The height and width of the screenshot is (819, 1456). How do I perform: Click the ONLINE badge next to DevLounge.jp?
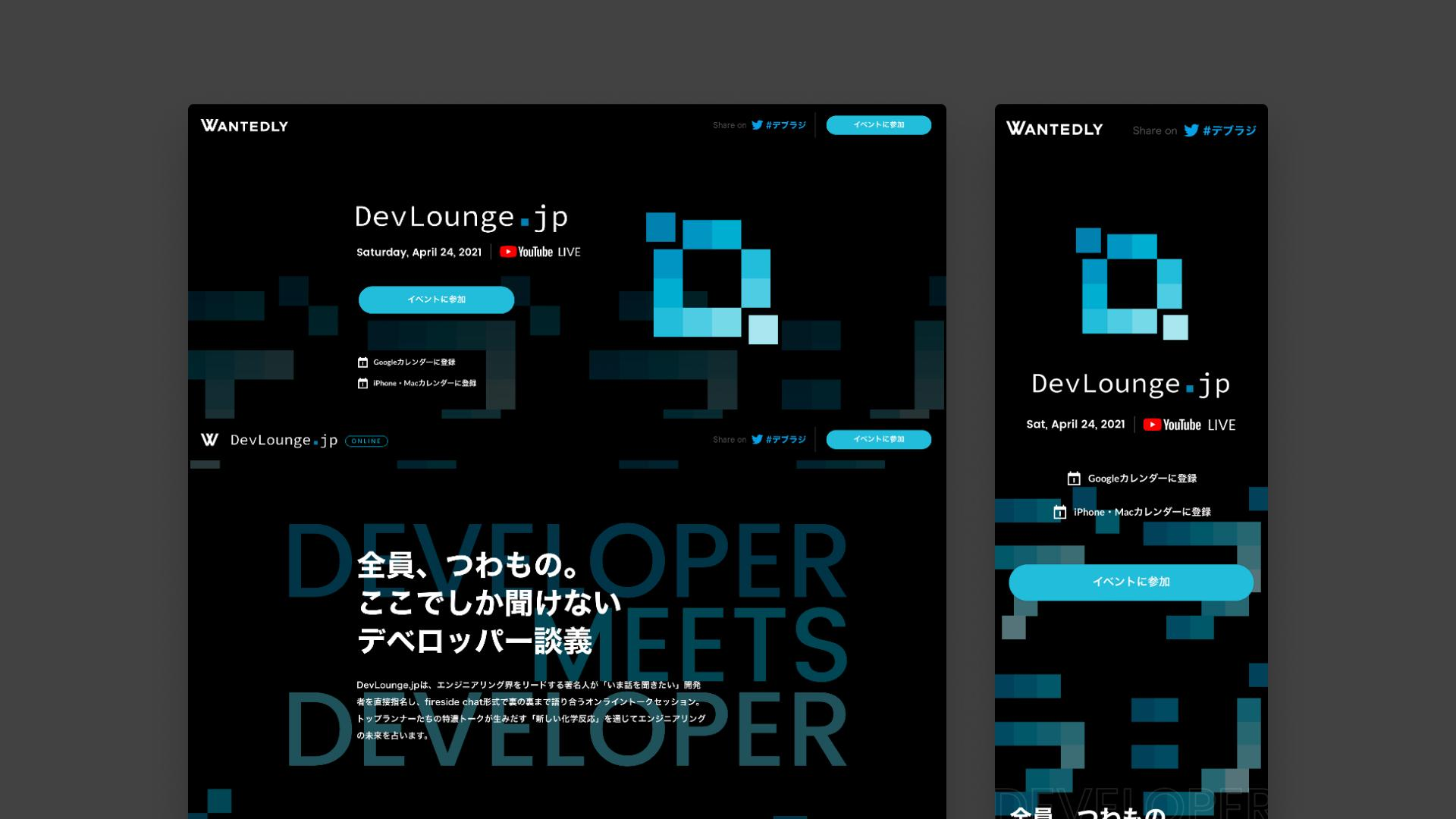pos(366,441)
